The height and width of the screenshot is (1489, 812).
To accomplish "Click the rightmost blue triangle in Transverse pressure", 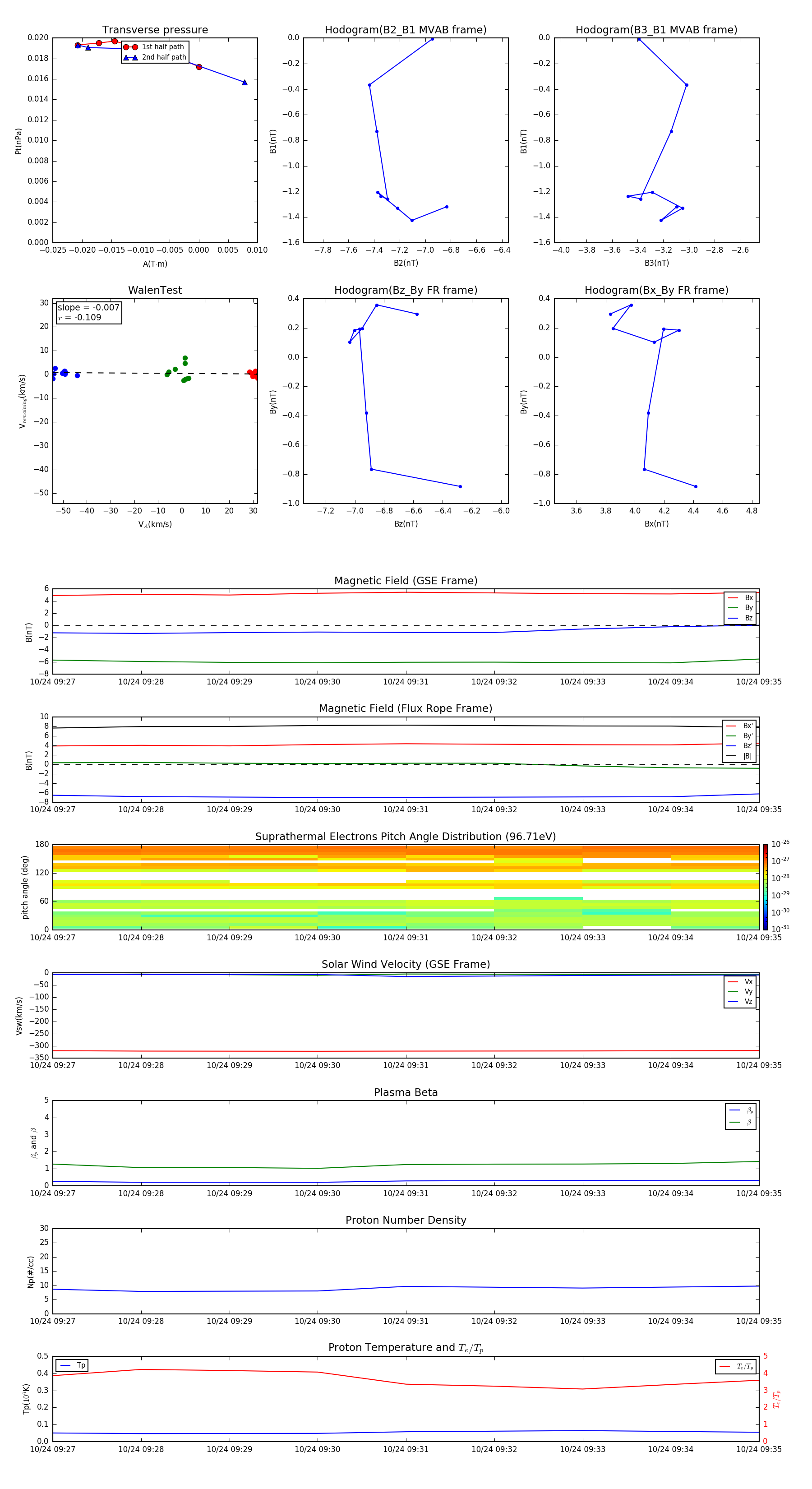I will [x=245, y=83].
